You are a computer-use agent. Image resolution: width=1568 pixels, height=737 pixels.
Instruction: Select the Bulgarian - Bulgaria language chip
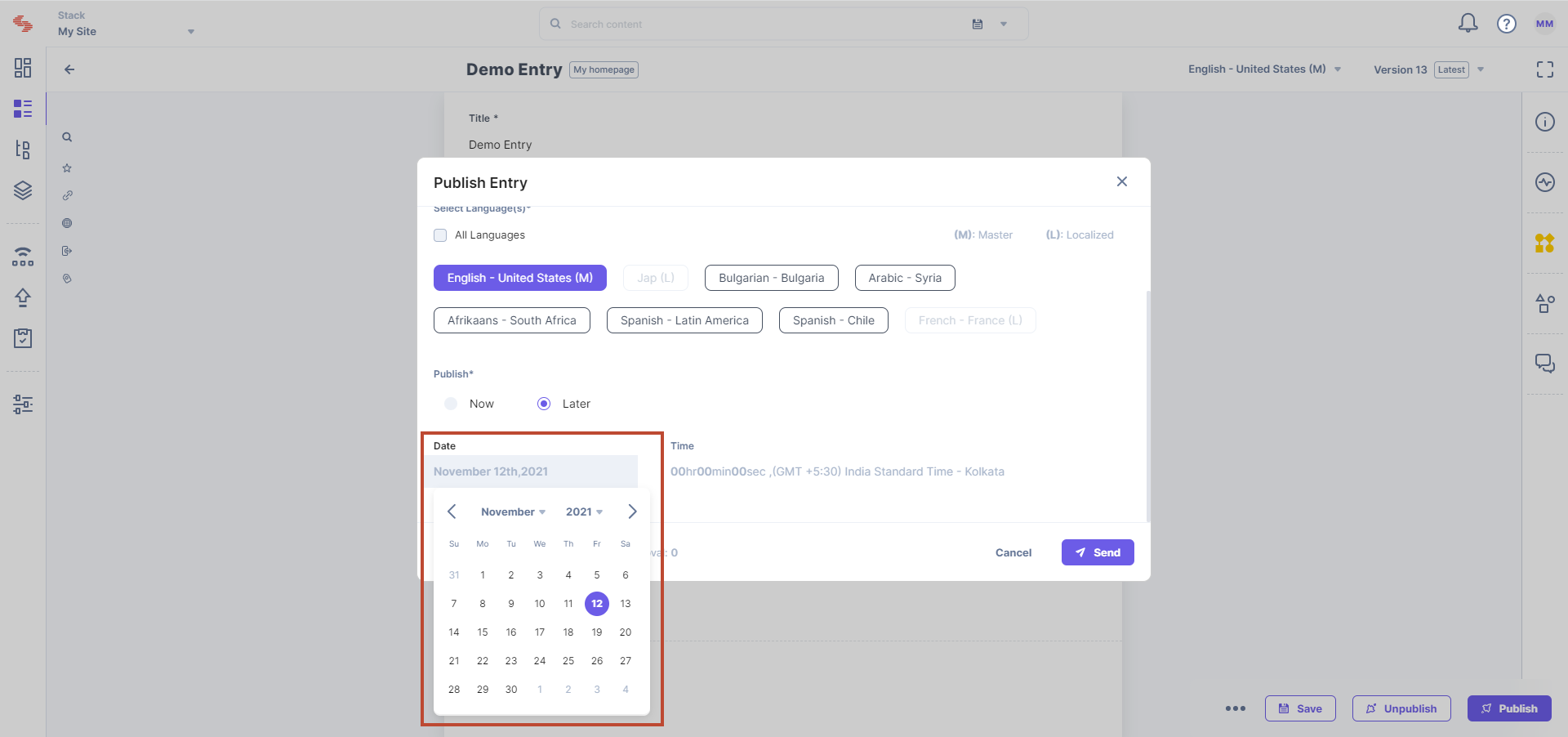772,278
